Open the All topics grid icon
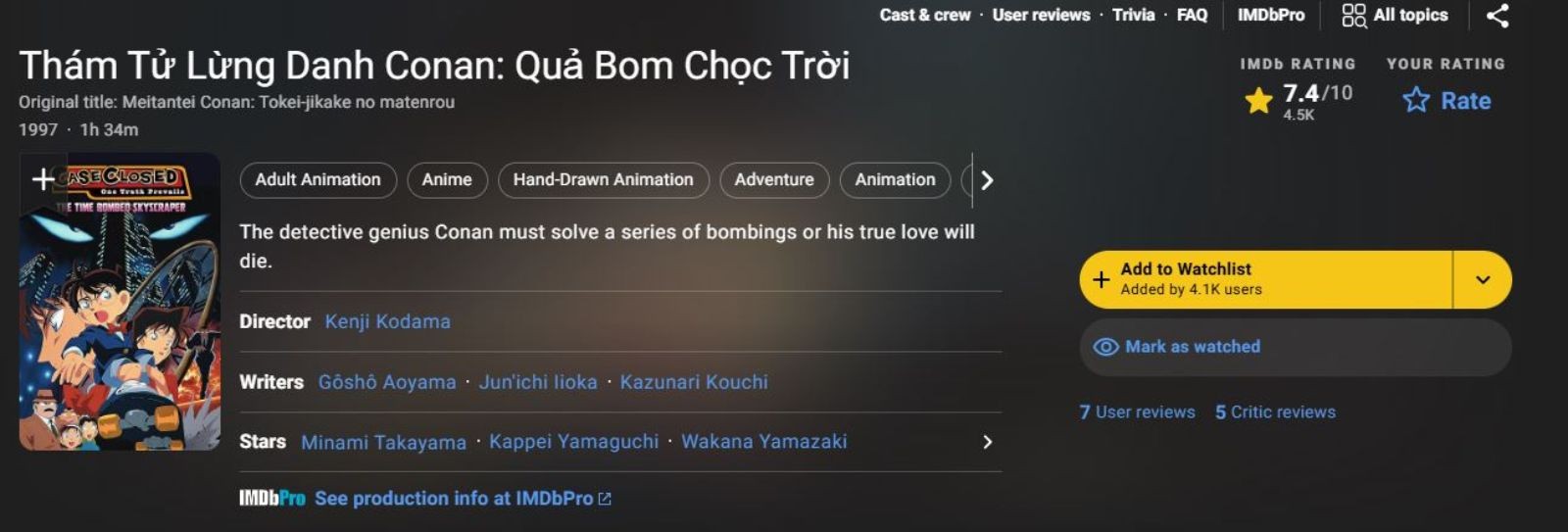The height and width of the screenshot is (532, 1568). (1353, 16)
